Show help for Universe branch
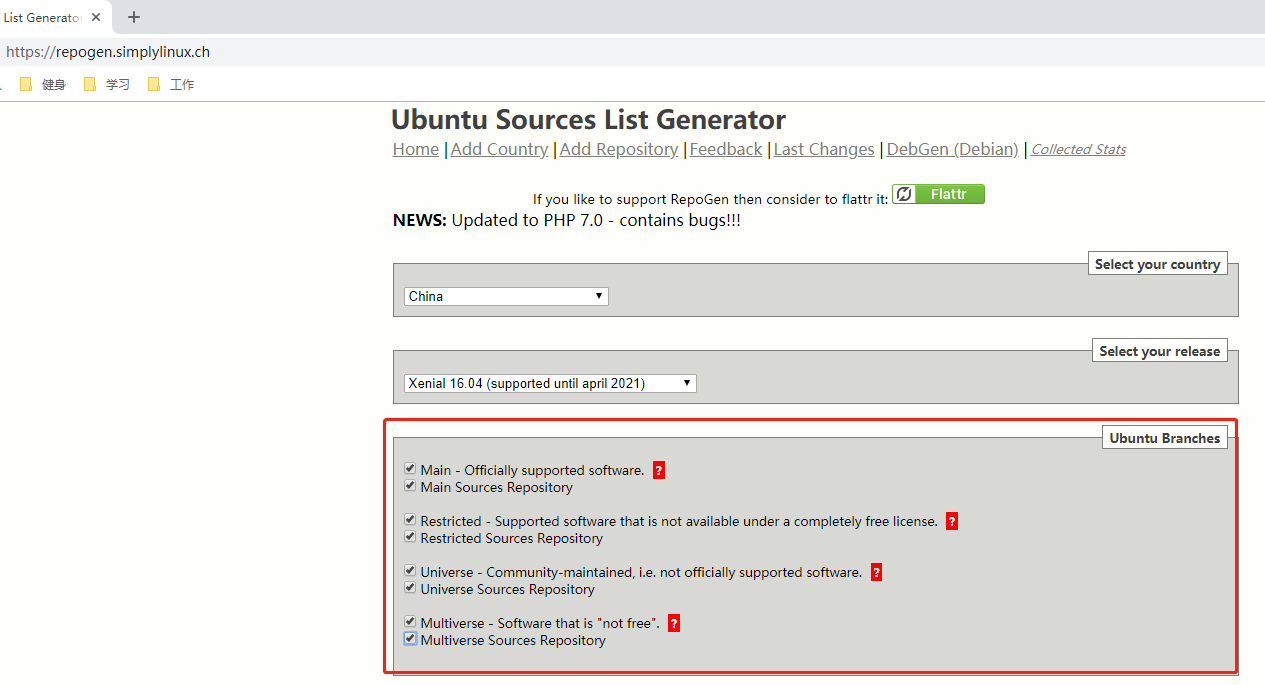The width and height of the screenshot is (1265, 685). 876,572
